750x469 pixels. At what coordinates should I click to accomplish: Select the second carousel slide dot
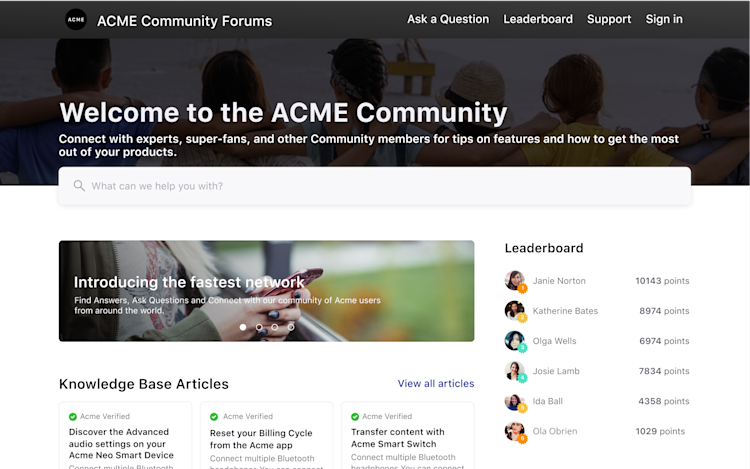259,327
